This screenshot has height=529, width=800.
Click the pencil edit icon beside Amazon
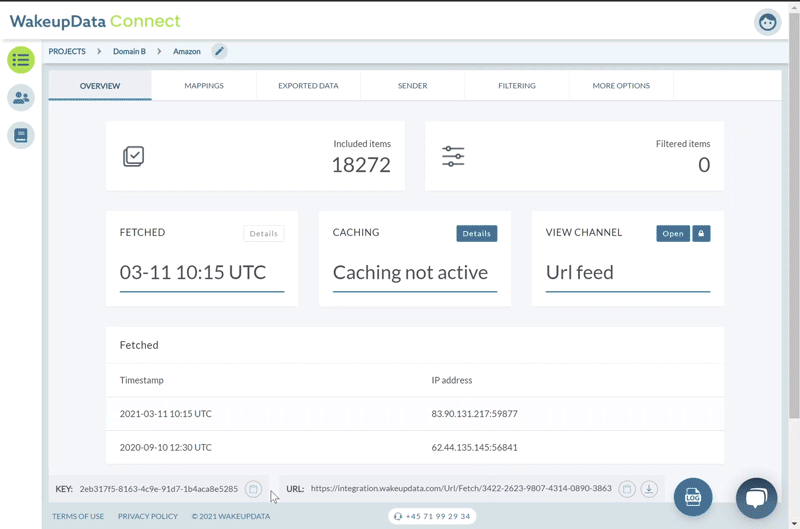tap(219, 51)
